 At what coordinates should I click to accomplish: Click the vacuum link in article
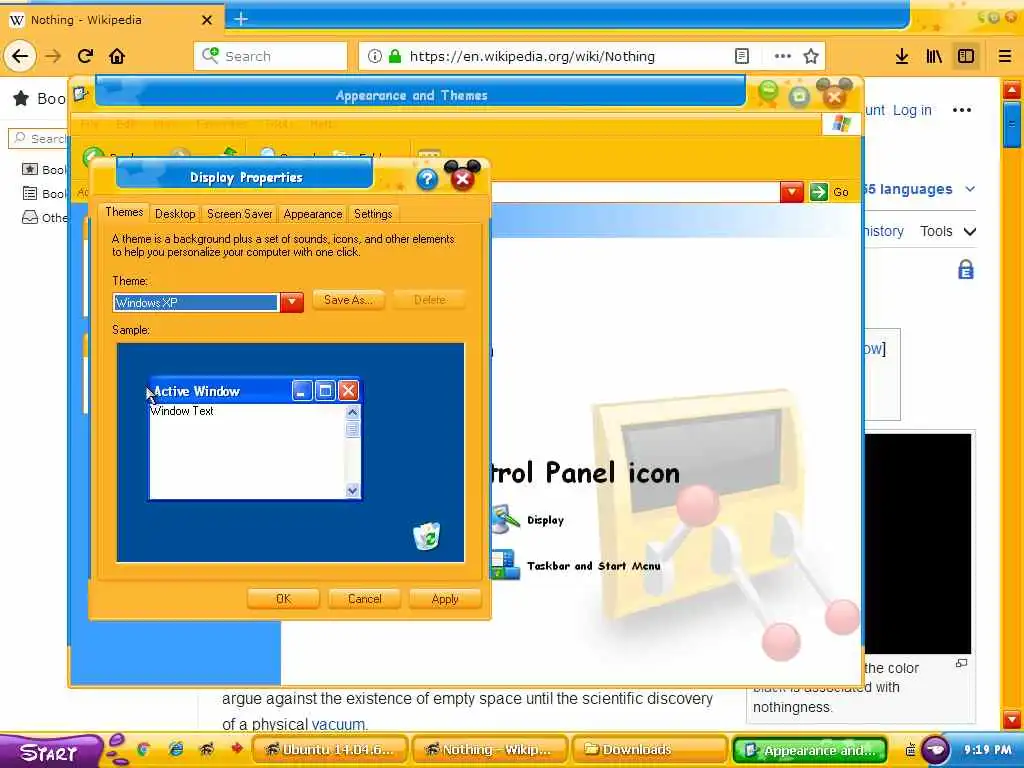tap(338, 724)
